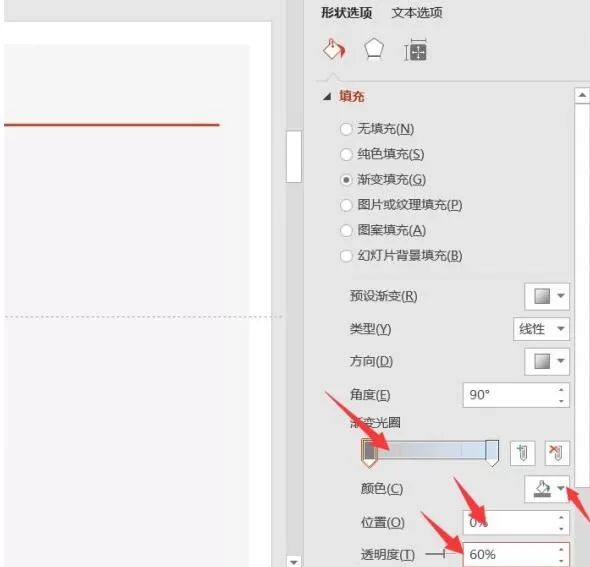Select 幻灯片背景填充 radio option
The width and height of the screenshot is (590, 567).
click(346, 256)
